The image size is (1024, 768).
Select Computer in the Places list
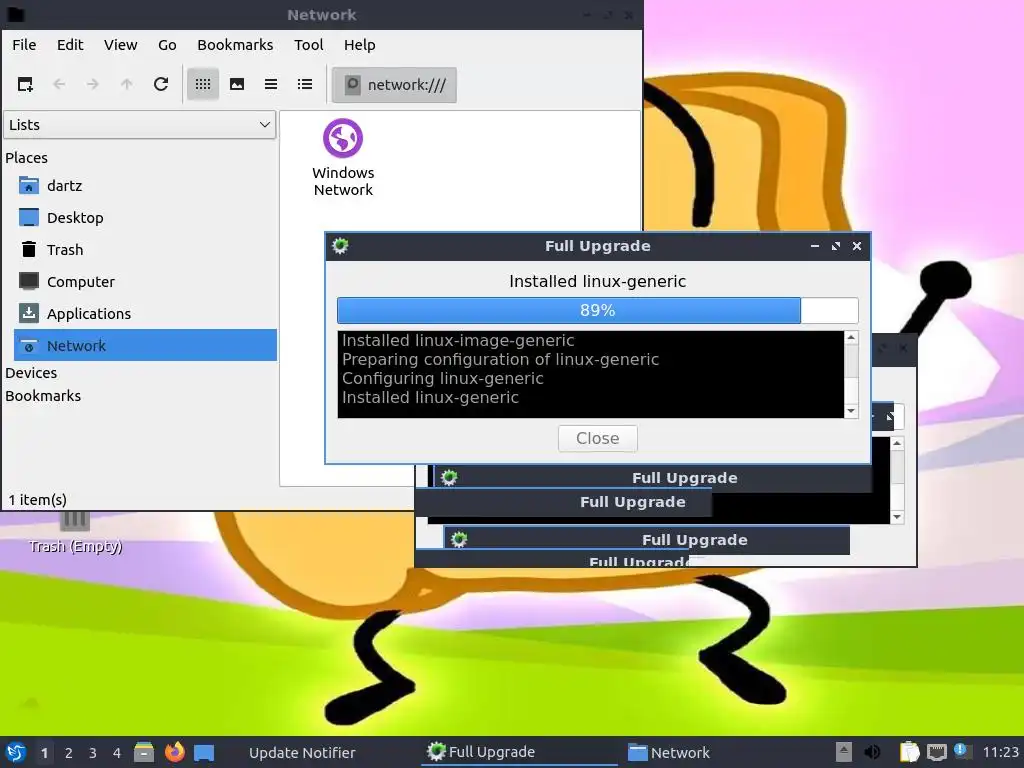tap(145, 282)
